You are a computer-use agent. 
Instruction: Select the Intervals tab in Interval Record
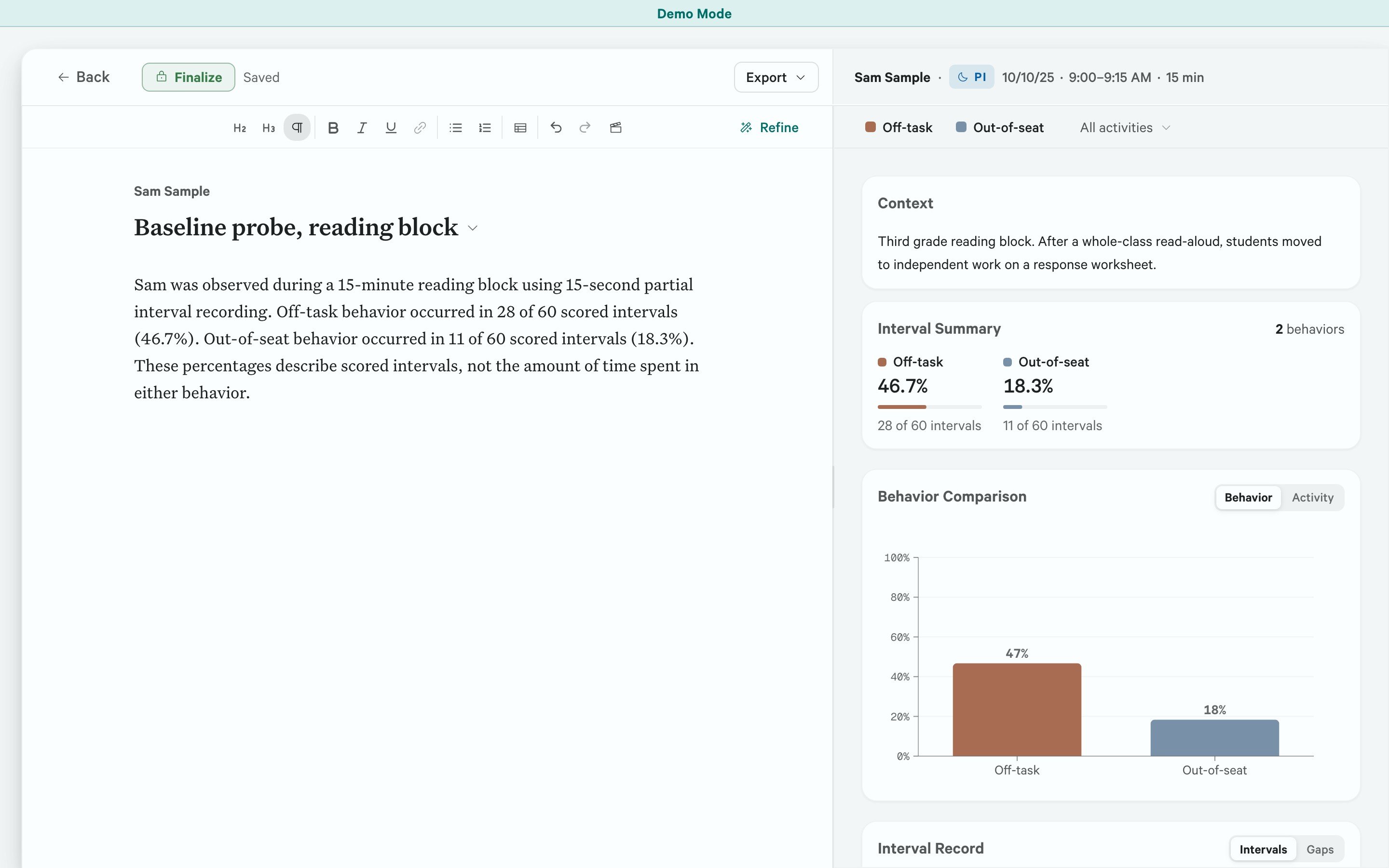coord(1263,849)
